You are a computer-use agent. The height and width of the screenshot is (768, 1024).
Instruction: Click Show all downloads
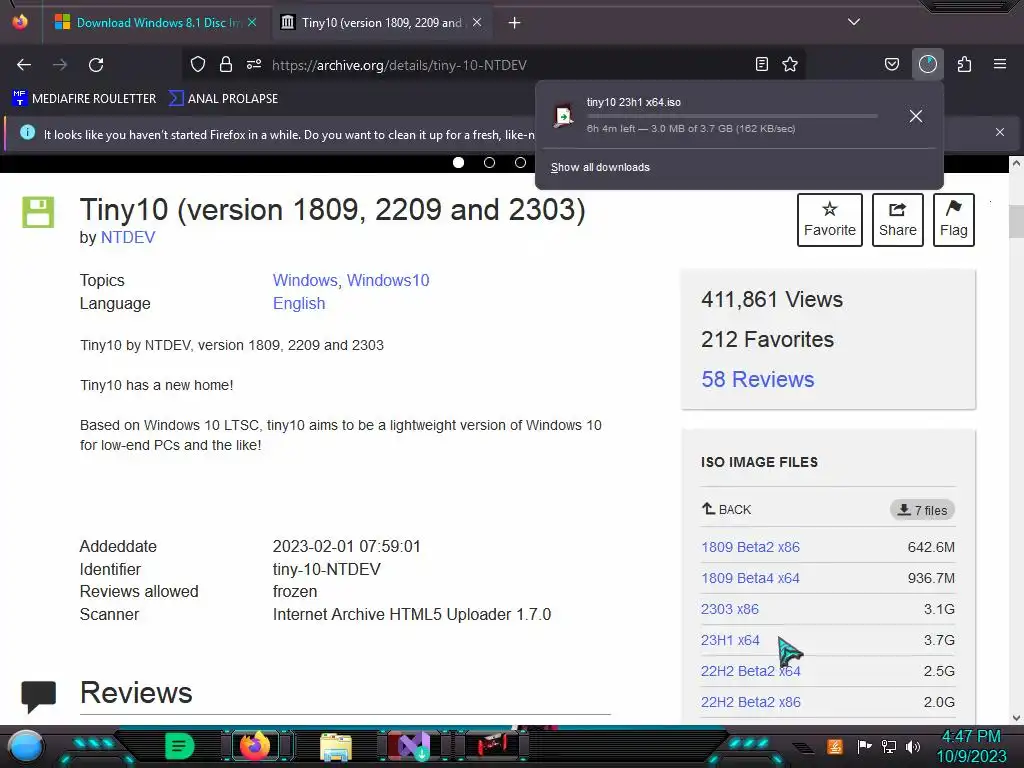(600, 167)
